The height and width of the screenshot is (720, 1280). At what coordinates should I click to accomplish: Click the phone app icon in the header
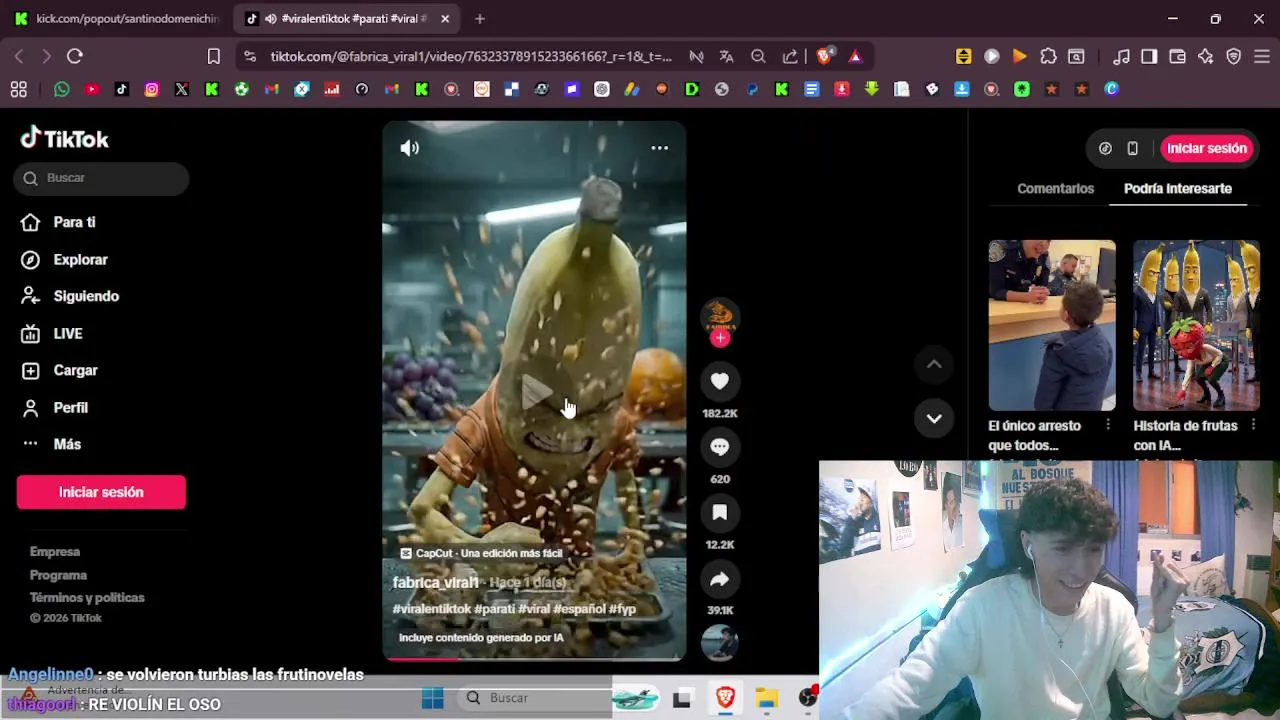[x=1132, y=148]
